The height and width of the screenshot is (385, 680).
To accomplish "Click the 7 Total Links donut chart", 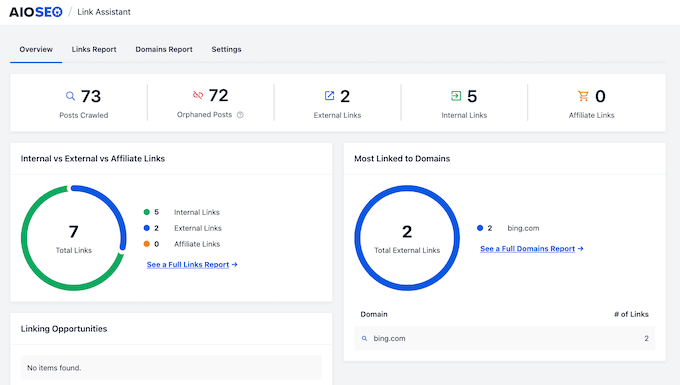I will (x=74, y=238).
